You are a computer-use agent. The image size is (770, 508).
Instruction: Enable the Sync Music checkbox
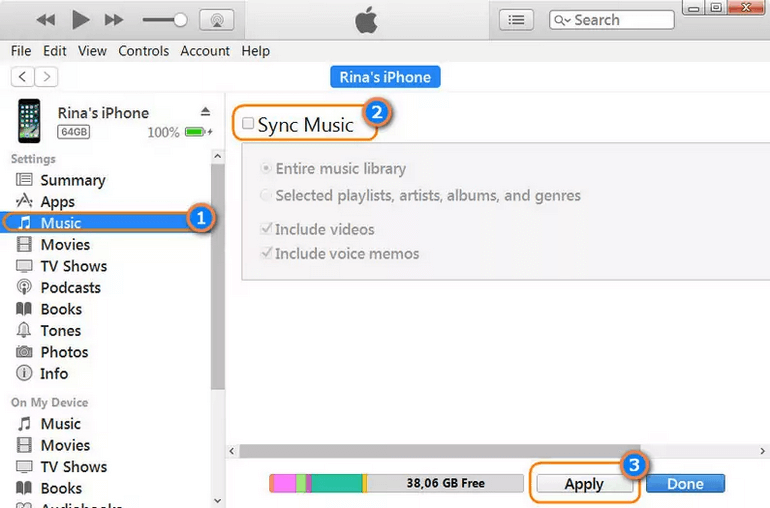click(x=248, y=123)
